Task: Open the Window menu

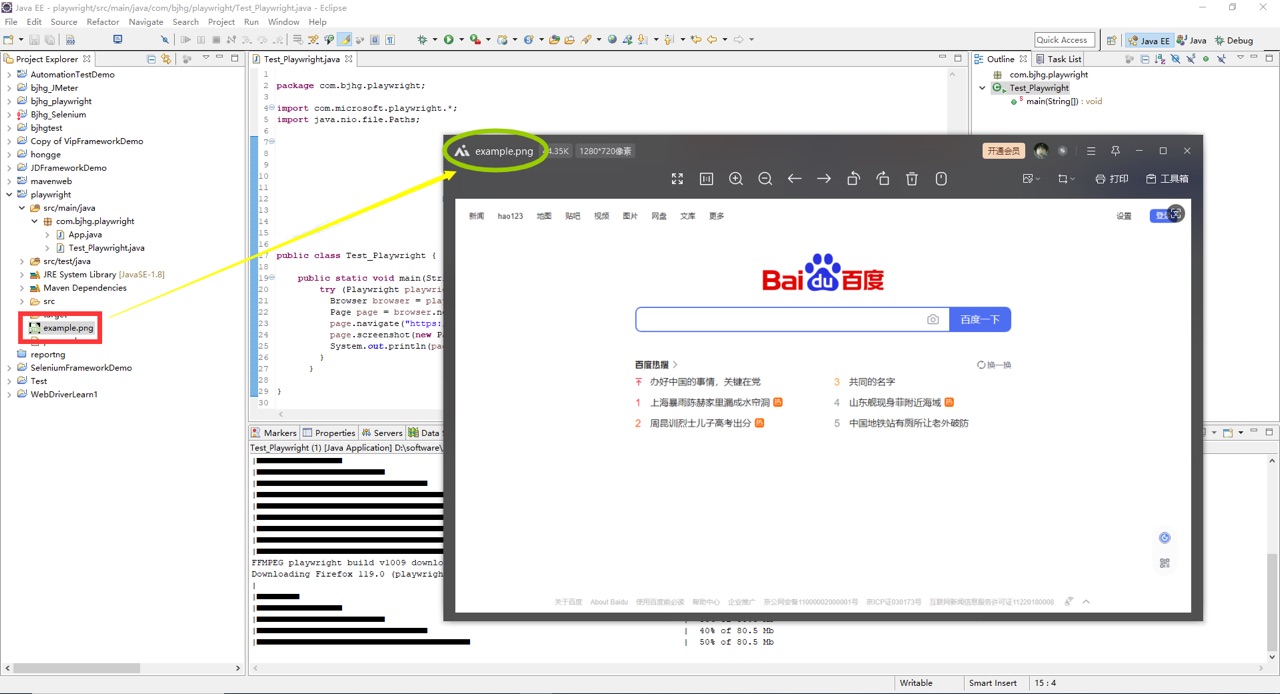Action: coord(284,22)
